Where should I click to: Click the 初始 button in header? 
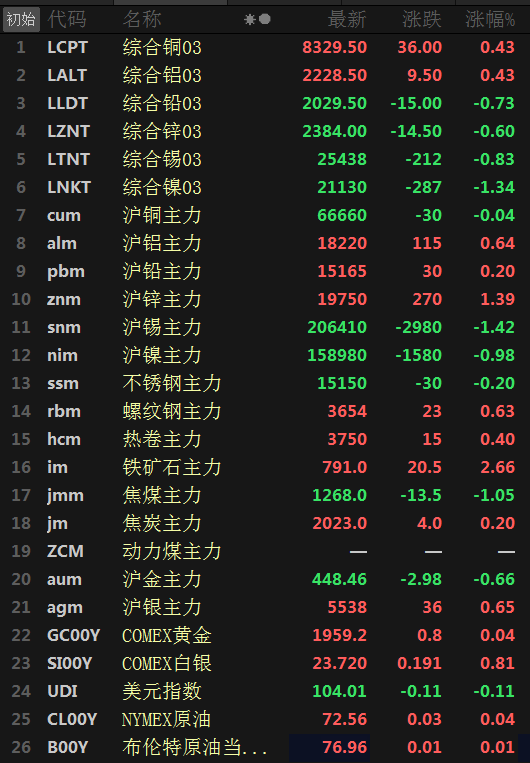pyautogui.click(x=21, y=19)
